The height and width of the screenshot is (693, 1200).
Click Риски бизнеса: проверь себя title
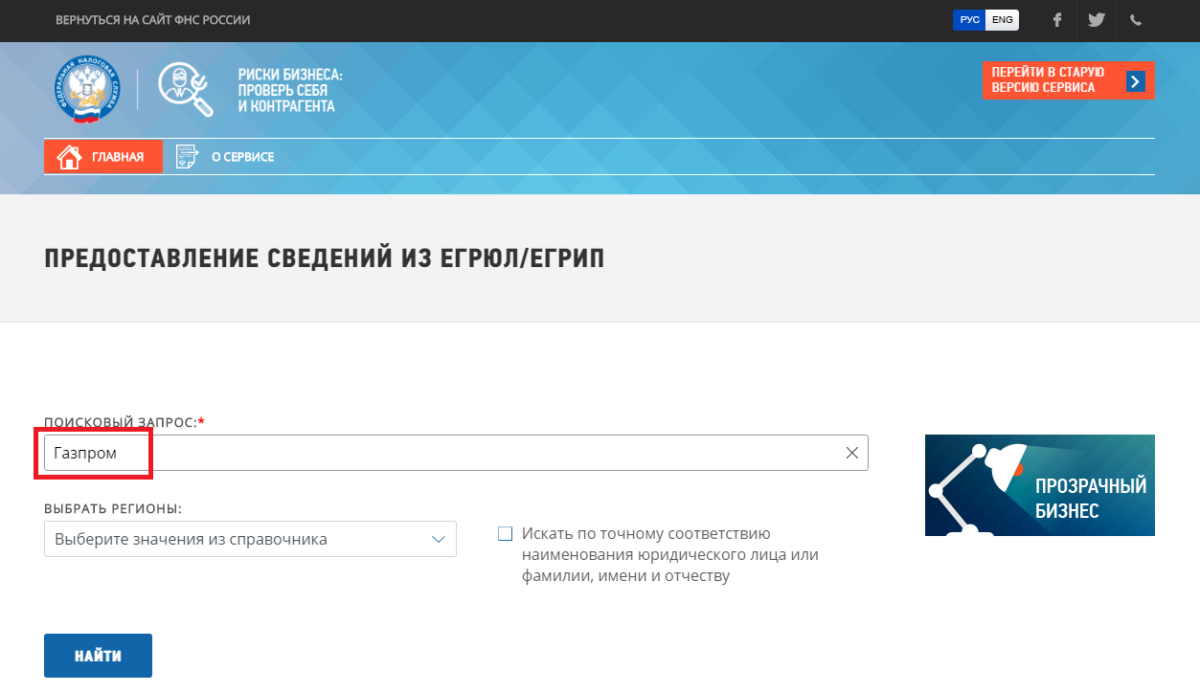[290, 90]
